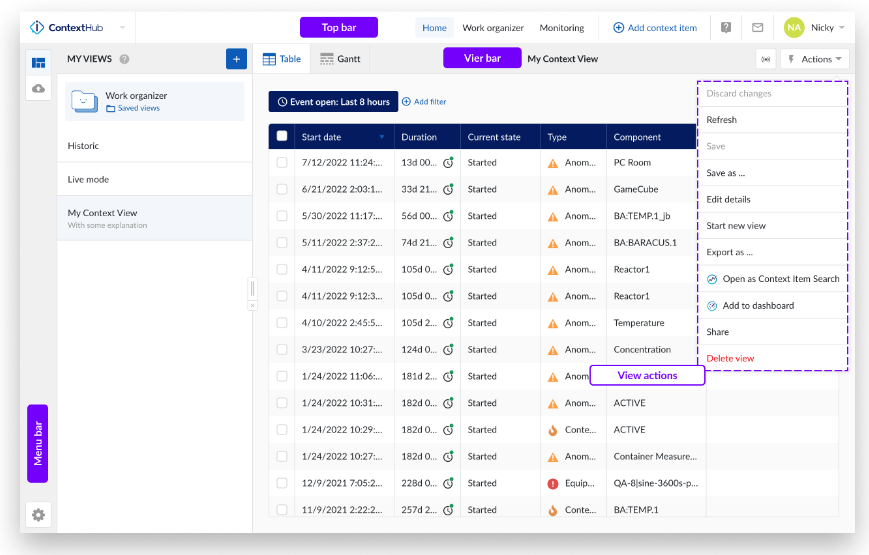This screenshot has height=555, width=869.
Task: Select 'Export as ...' from actions menu
Action: pos(729,252)
